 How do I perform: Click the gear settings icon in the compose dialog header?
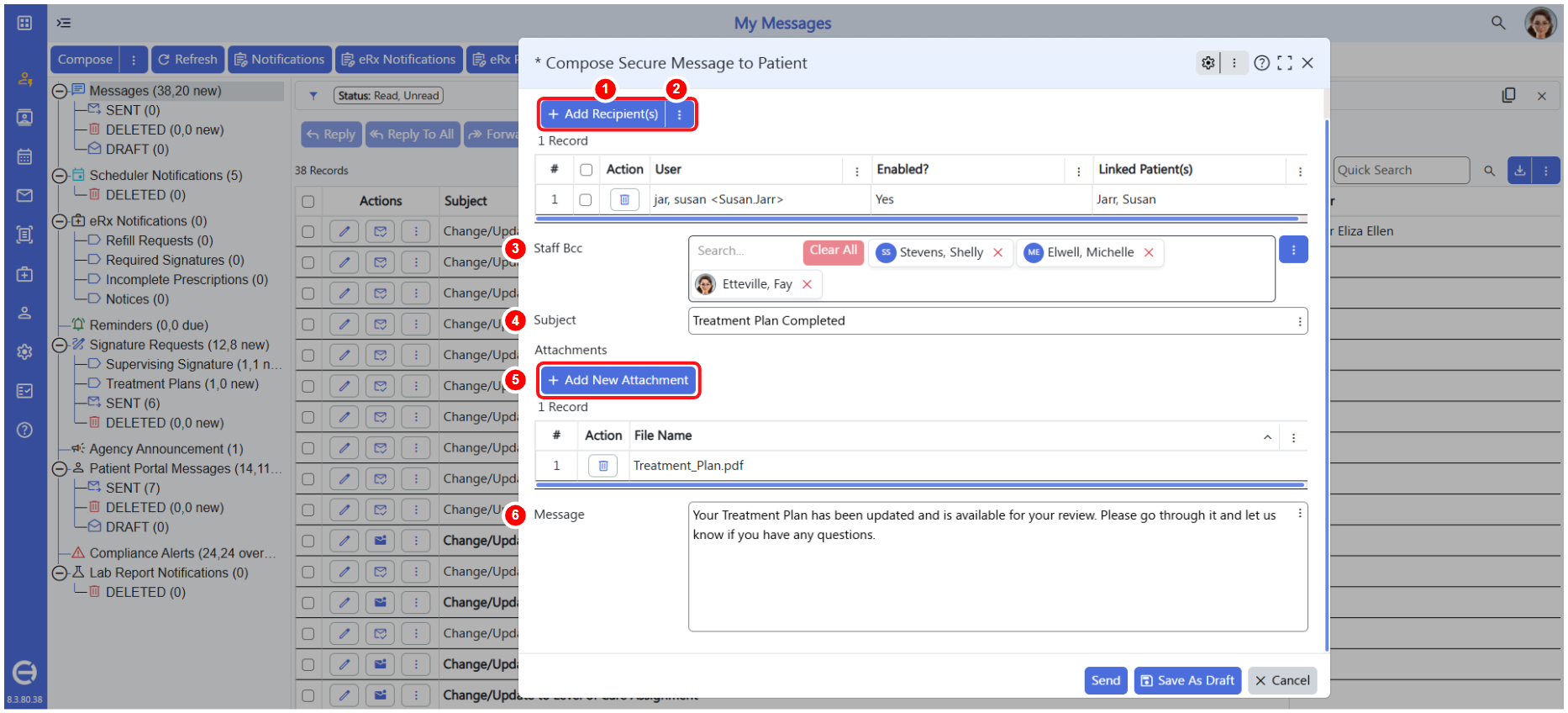coord(1208,63)
